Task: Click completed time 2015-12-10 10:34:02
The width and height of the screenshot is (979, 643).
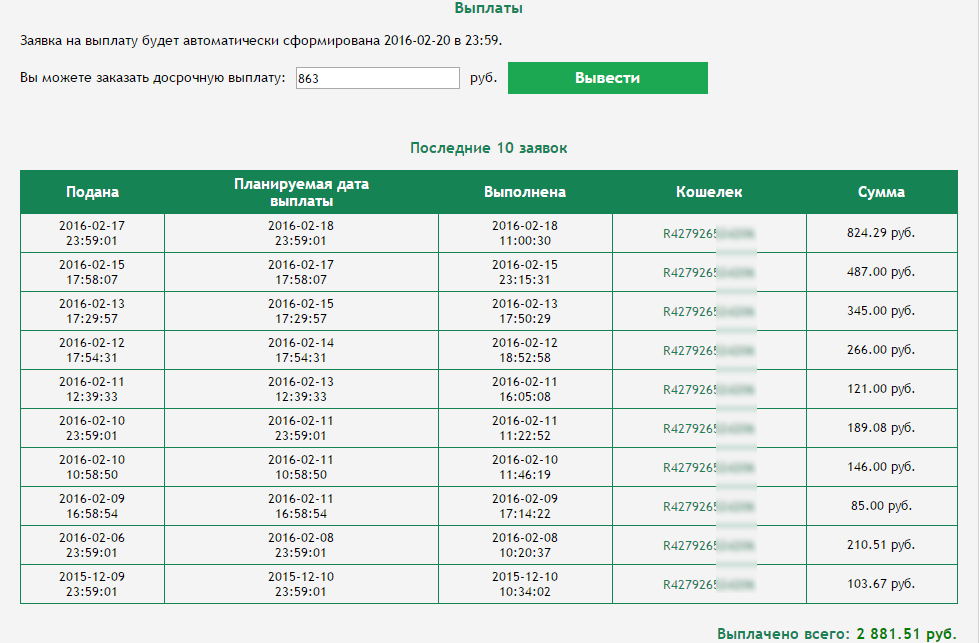Action: click(524, 584)
